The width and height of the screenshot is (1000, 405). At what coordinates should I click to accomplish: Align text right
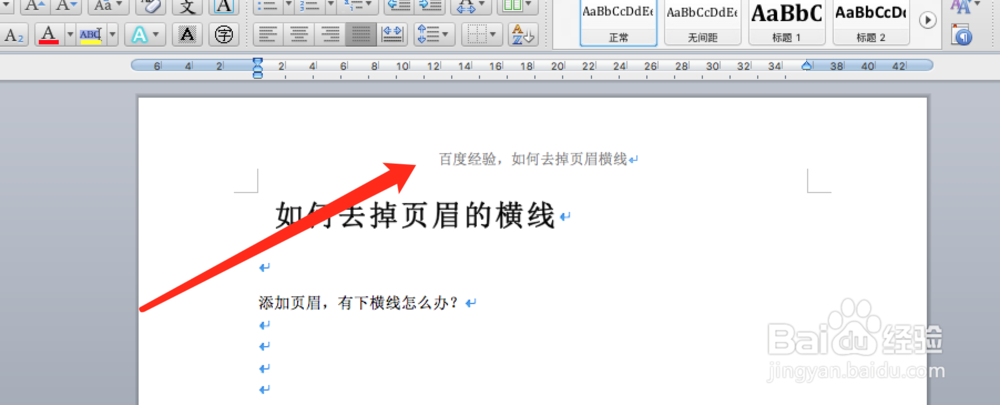[330, 35]
